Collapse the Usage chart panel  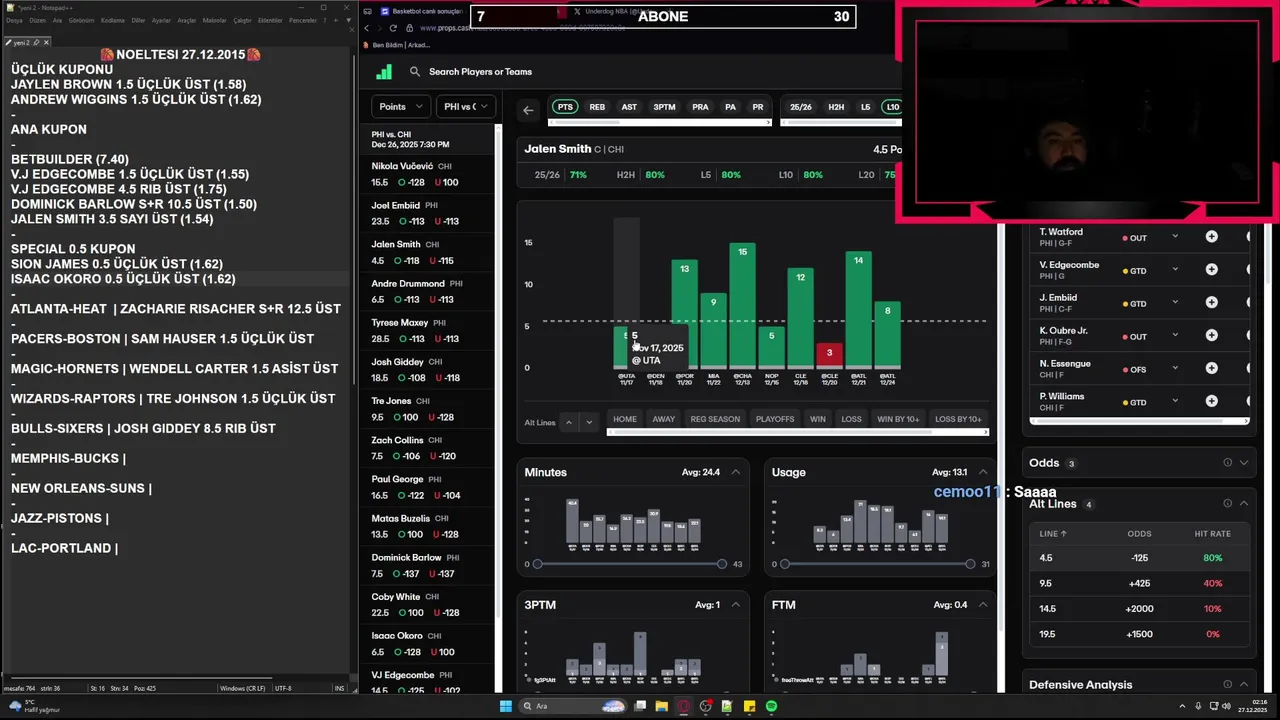(983, 472)
